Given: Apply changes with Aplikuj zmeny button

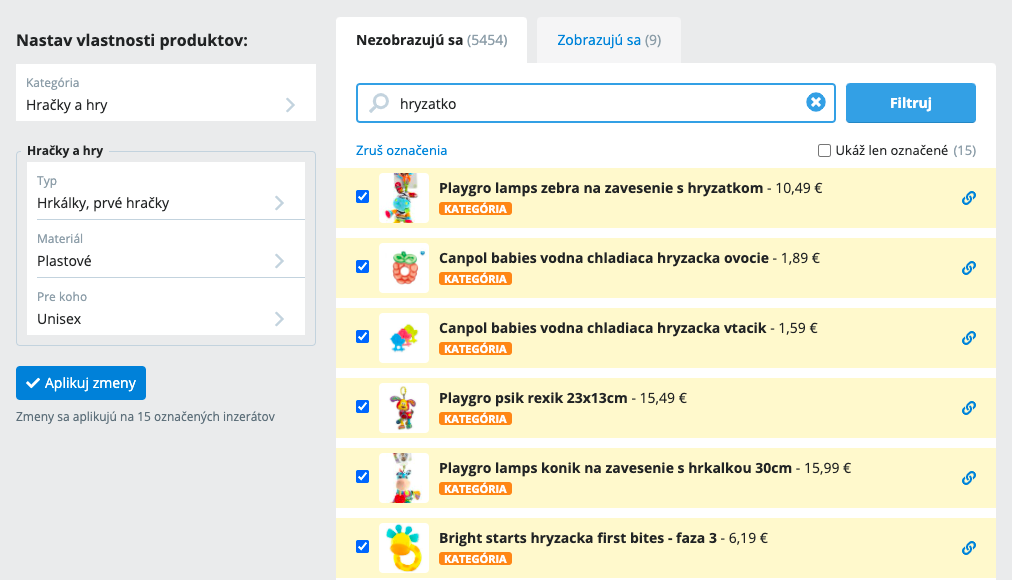Looking at the screenshot, I should click(x=81, y=383).
